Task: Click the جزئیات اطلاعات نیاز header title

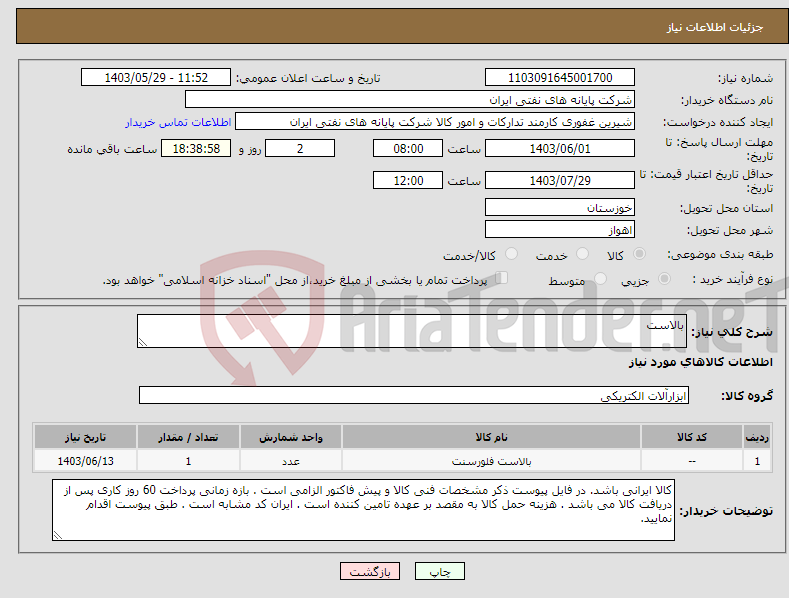Action: 715,27
